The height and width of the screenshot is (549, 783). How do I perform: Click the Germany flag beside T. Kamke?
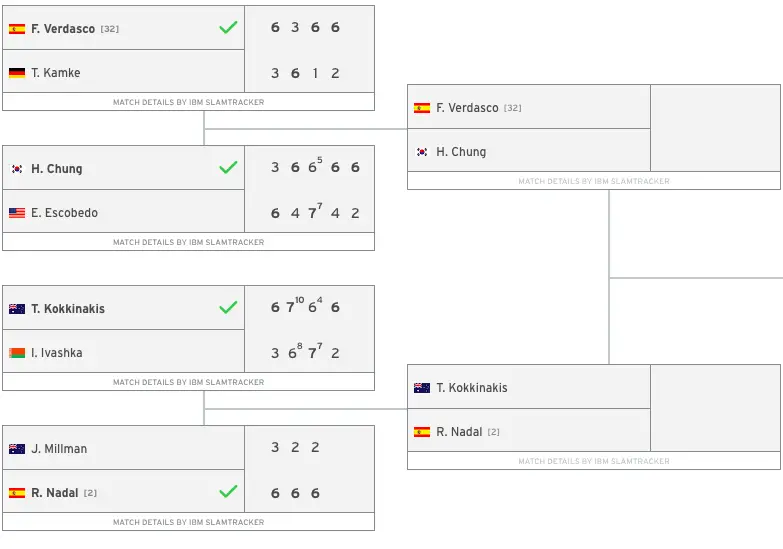(17, 73)
